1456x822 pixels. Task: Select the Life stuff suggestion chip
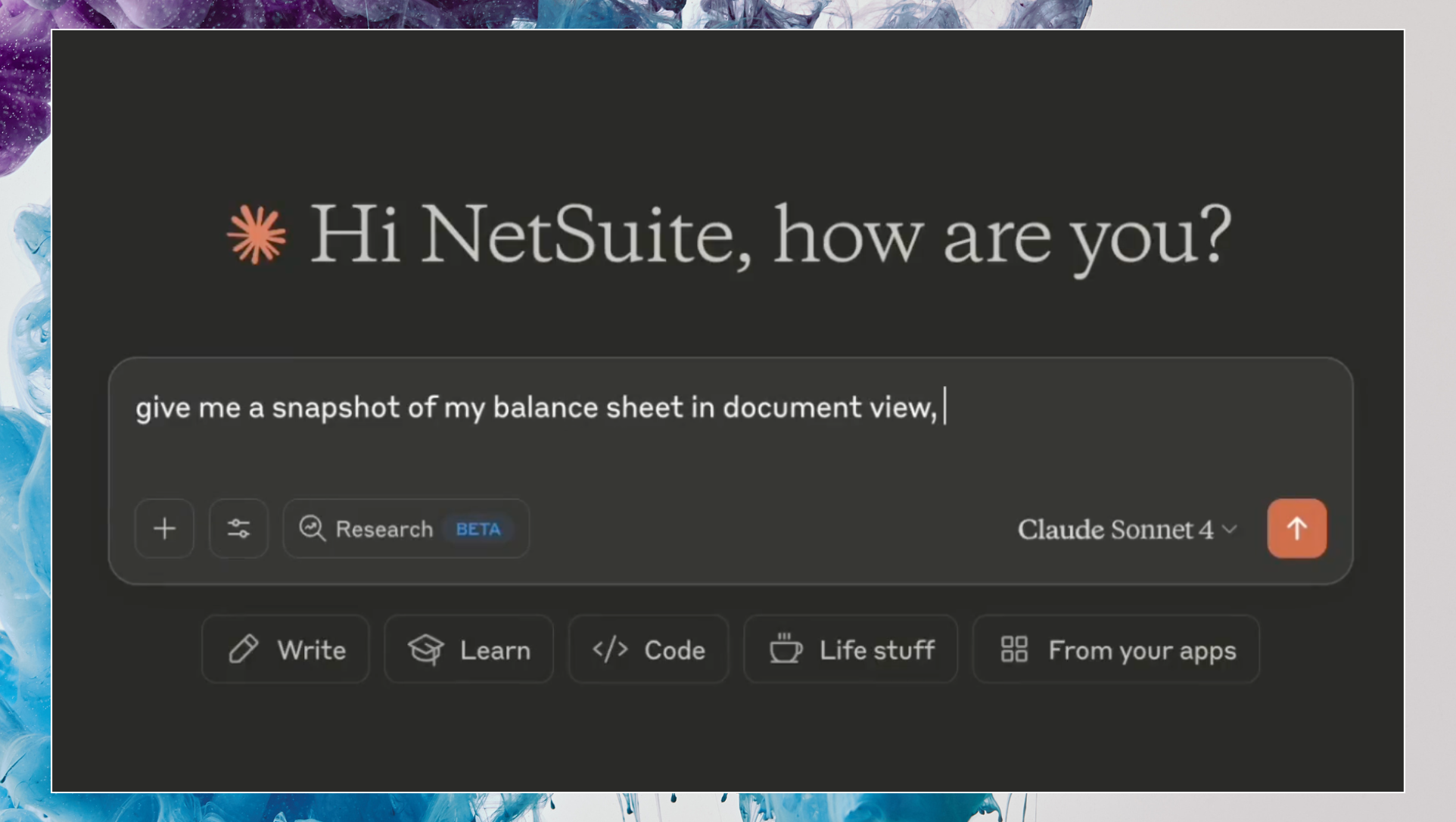click(x=851, y=649)
